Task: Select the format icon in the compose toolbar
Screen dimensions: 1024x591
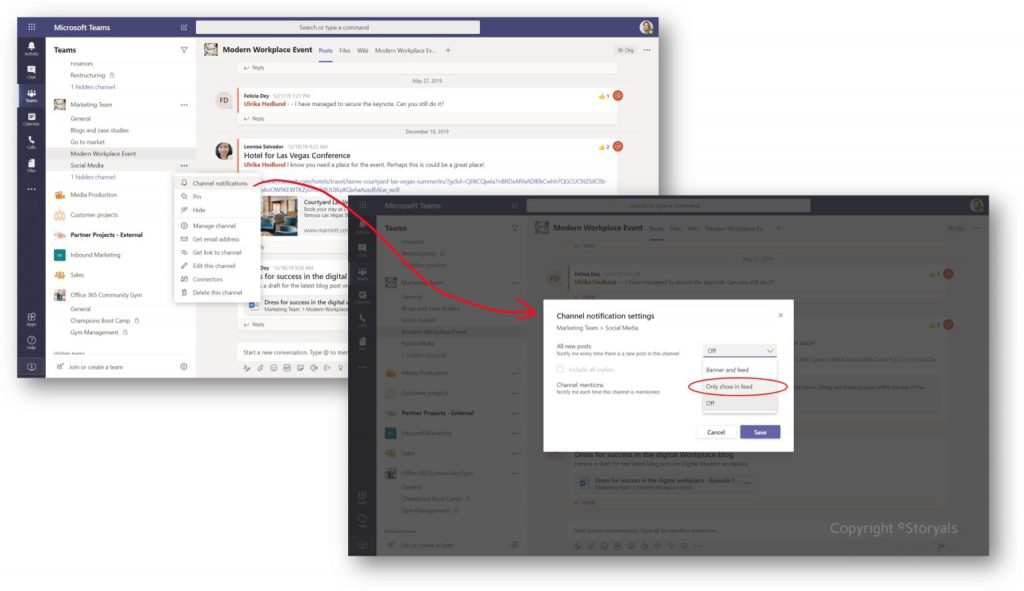Action: (x=247, y=367)
